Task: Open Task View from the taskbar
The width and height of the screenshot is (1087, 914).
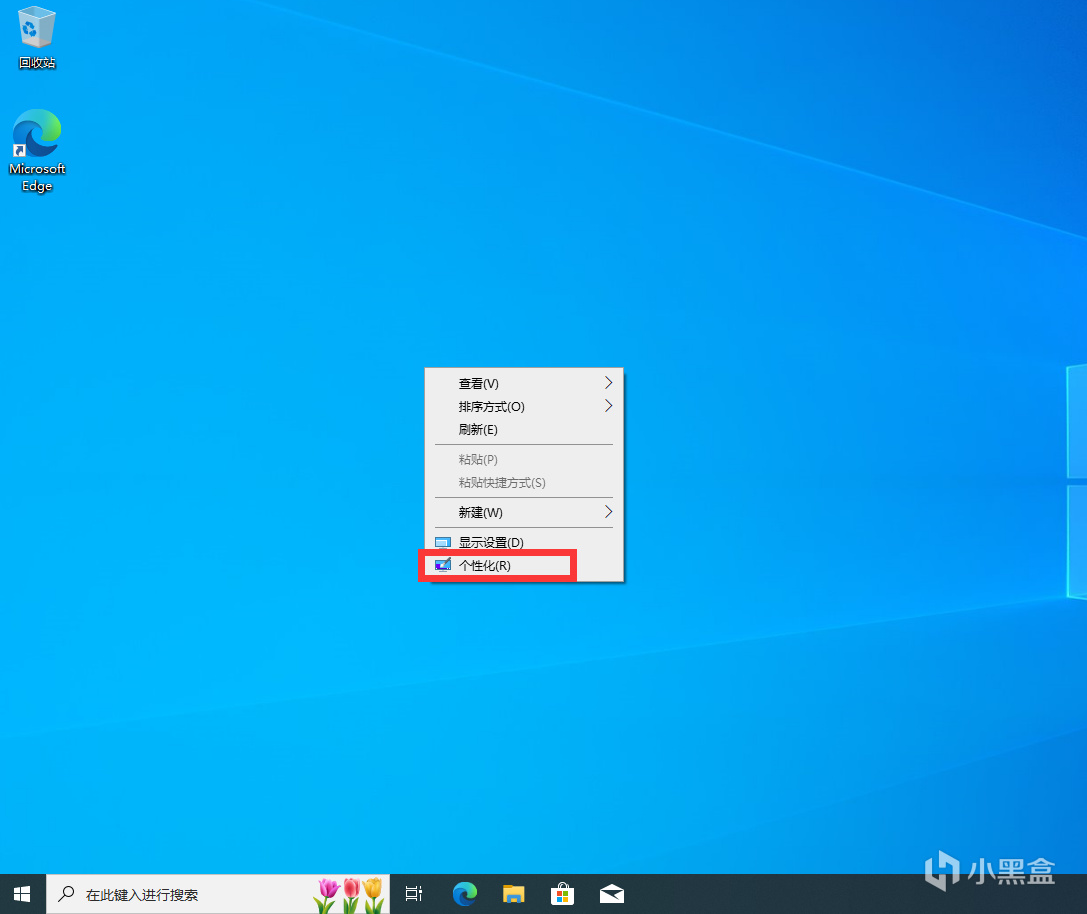Action: [414, 895]
